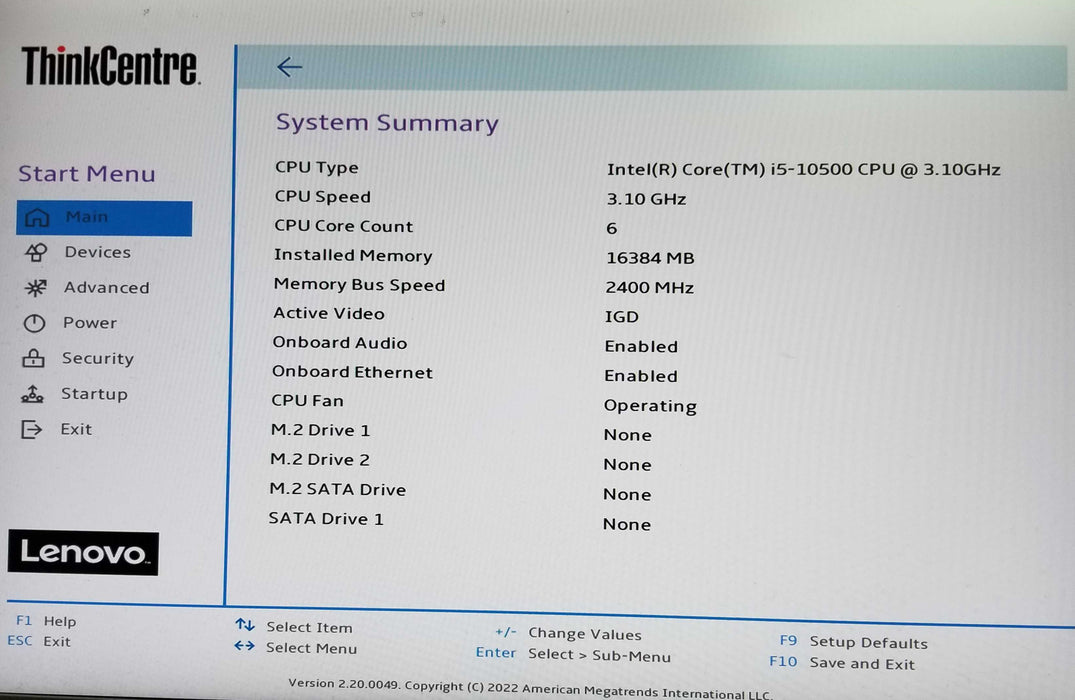Open the Main menu item
The height and width of the screenshot is (700, 1075).
[104, 218]
